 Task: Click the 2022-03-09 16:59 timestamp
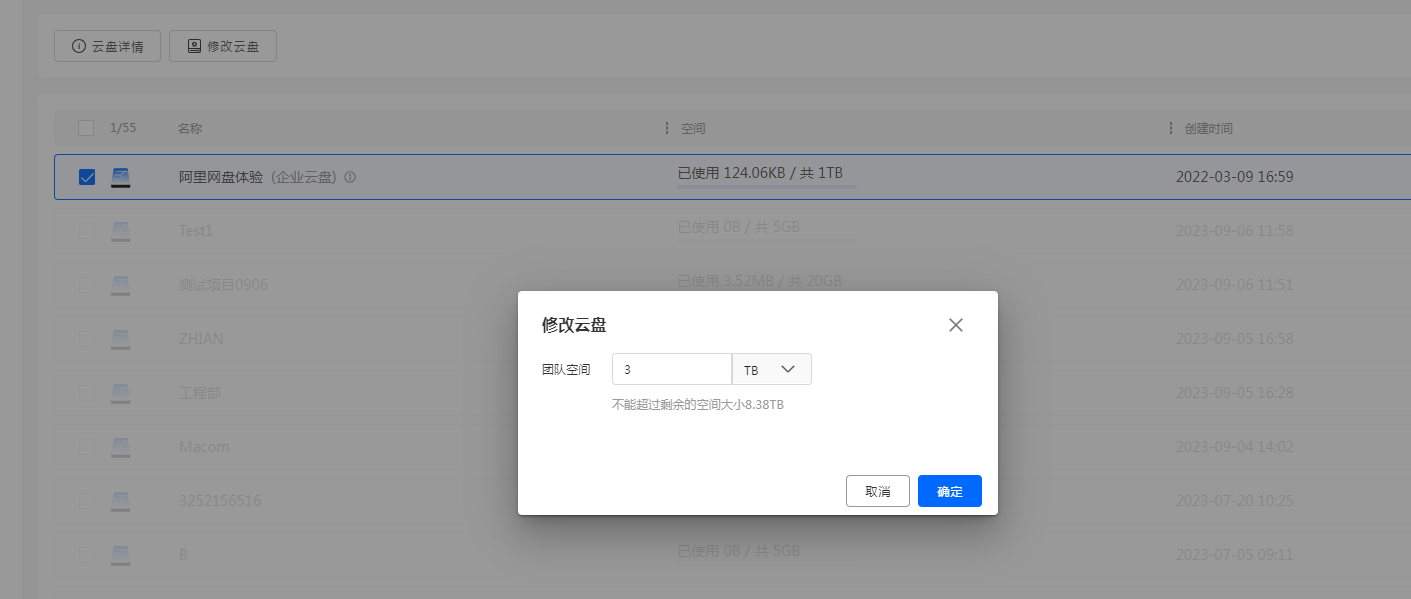(x=1235, y=177)
